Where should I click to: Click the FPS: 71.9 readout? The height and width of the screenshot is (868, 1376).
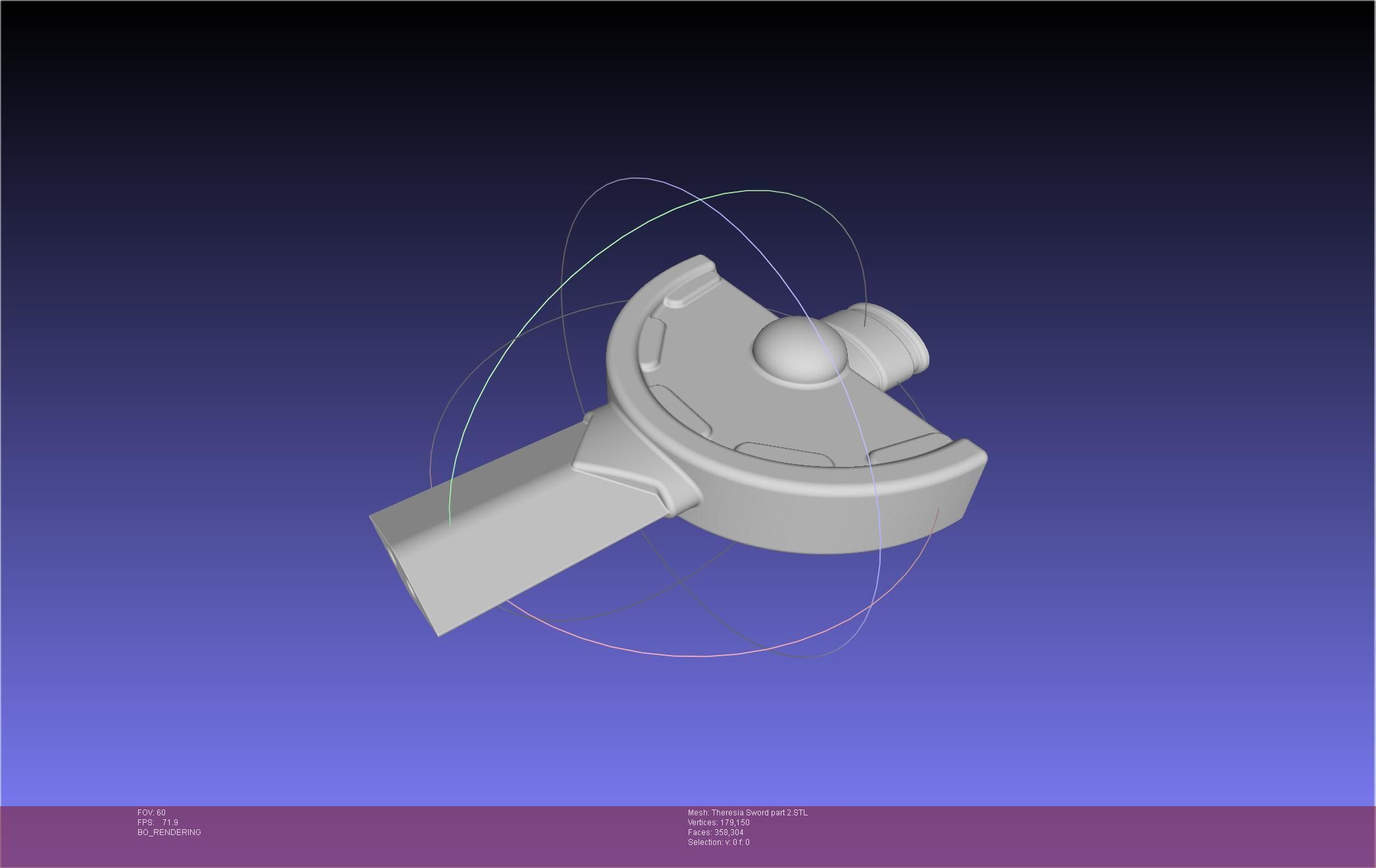[x=158, y=823]
